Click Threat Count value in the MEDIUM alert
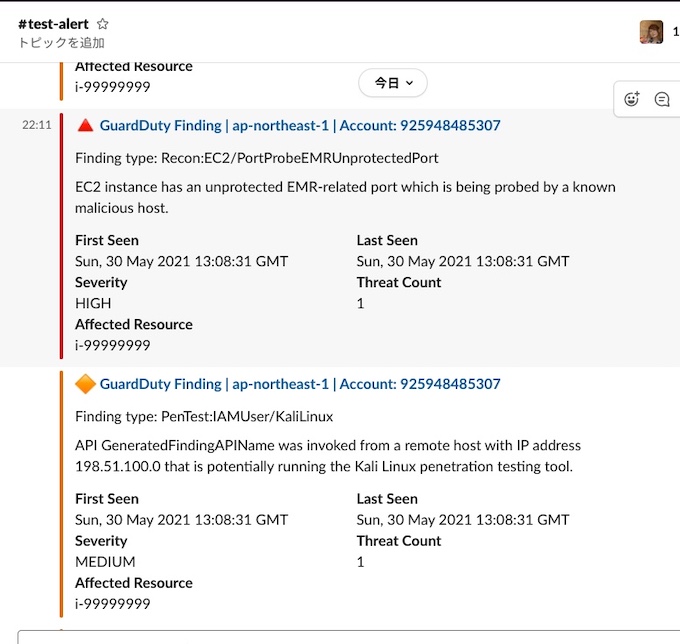The height and width of the screenshot is (644, 680). click(360, 562)
